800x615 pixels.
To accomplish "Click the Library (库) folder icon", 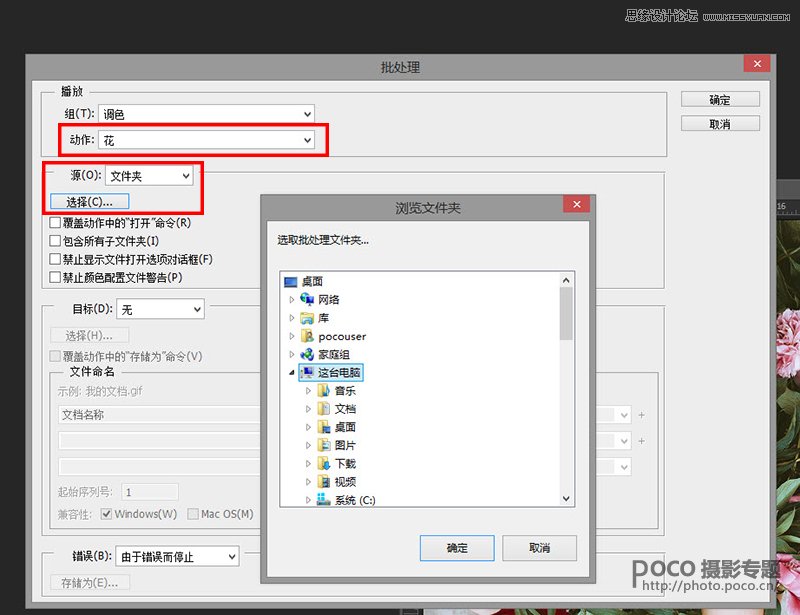I will (307, 318).
